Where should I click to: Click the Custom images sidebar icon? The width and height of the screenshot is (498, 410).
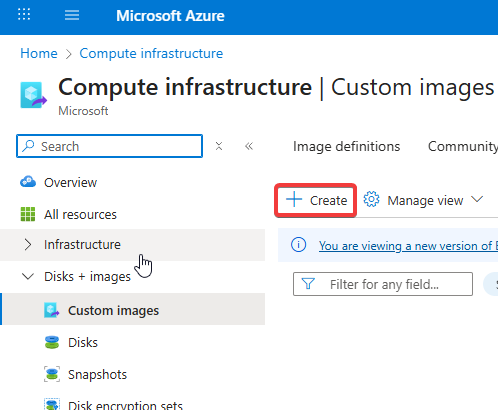tap(52, 310)
